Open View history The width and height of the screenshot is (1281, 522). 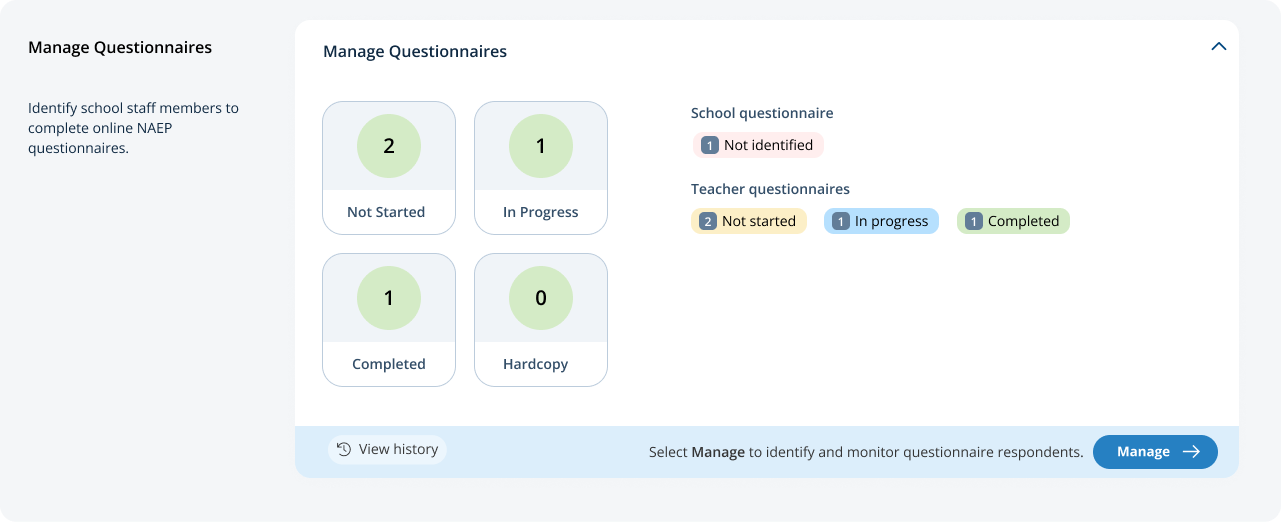click(x=387, y=450)
